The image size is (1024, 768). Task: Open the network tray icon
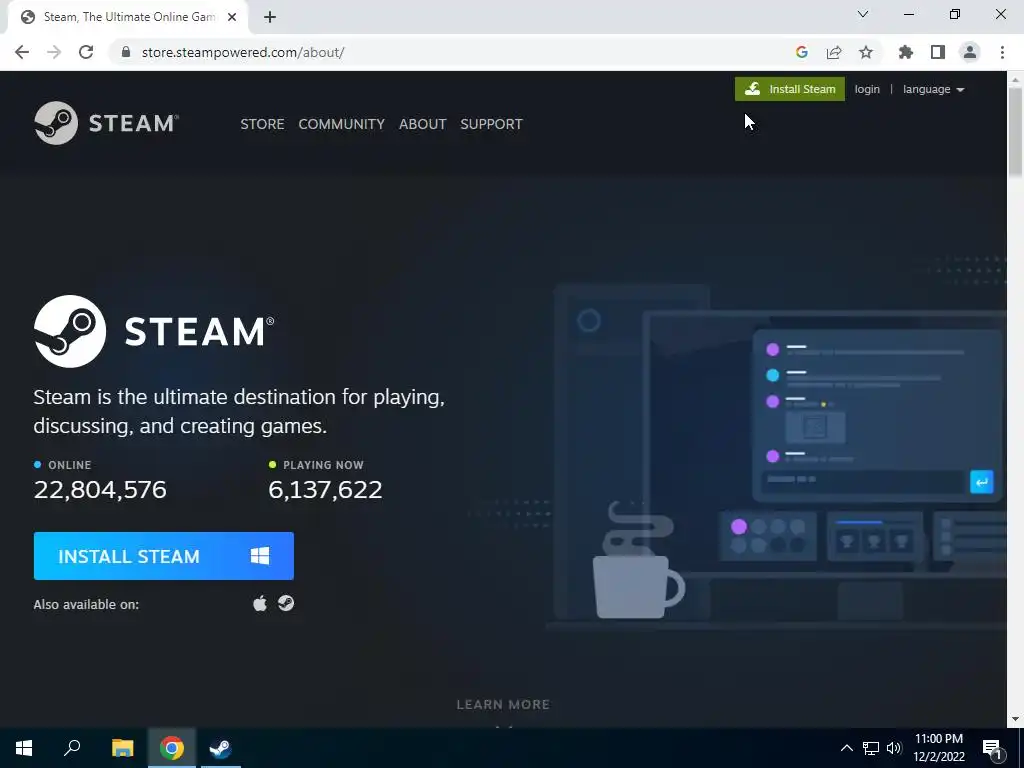(x=871, y=748)
